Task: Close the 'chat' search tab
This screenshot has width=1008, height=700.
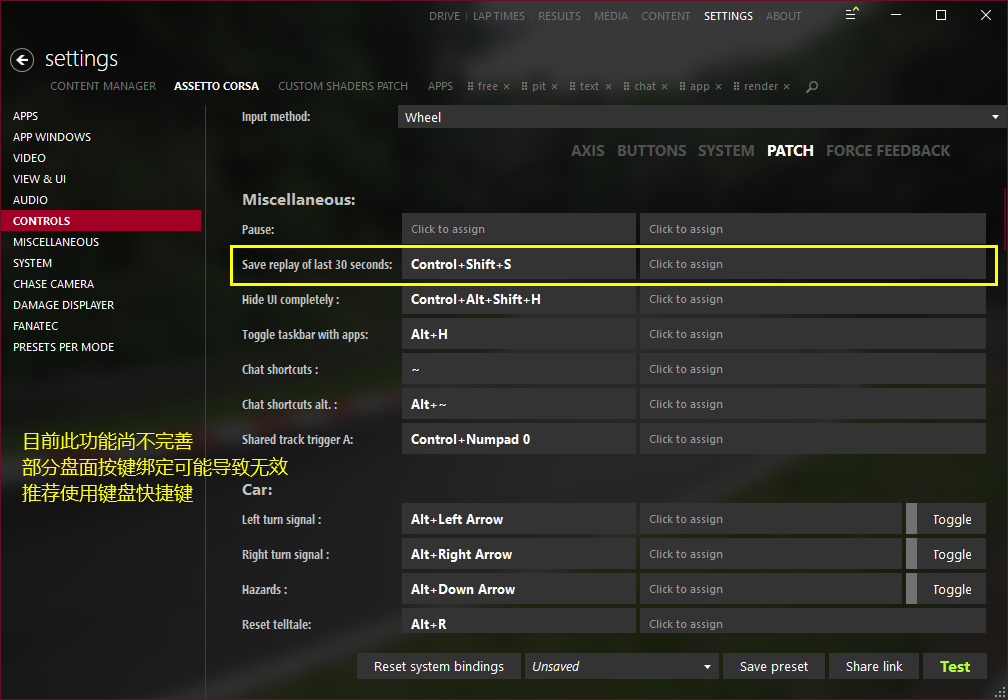Action: click(x=665, y=86)
